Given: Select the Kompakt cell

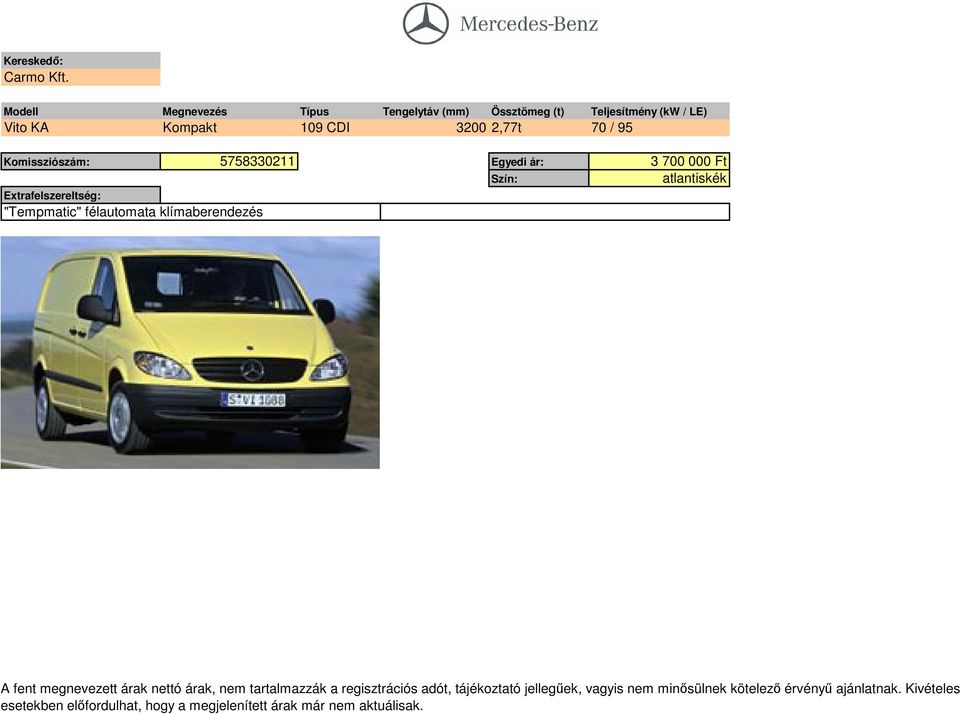Looking at the screenshot, I should coord(190,127).
